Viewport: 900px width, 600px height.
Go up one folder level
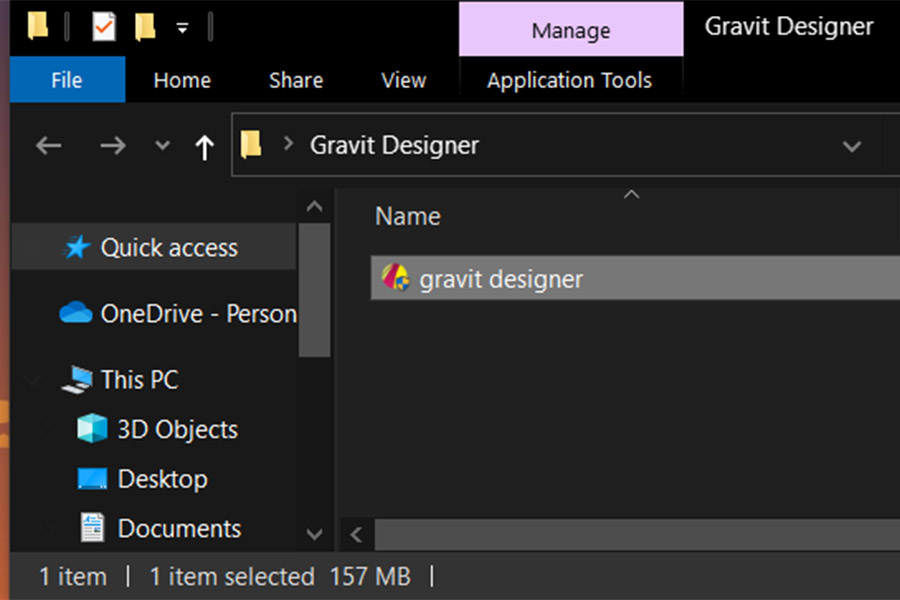tap(204, 146)
